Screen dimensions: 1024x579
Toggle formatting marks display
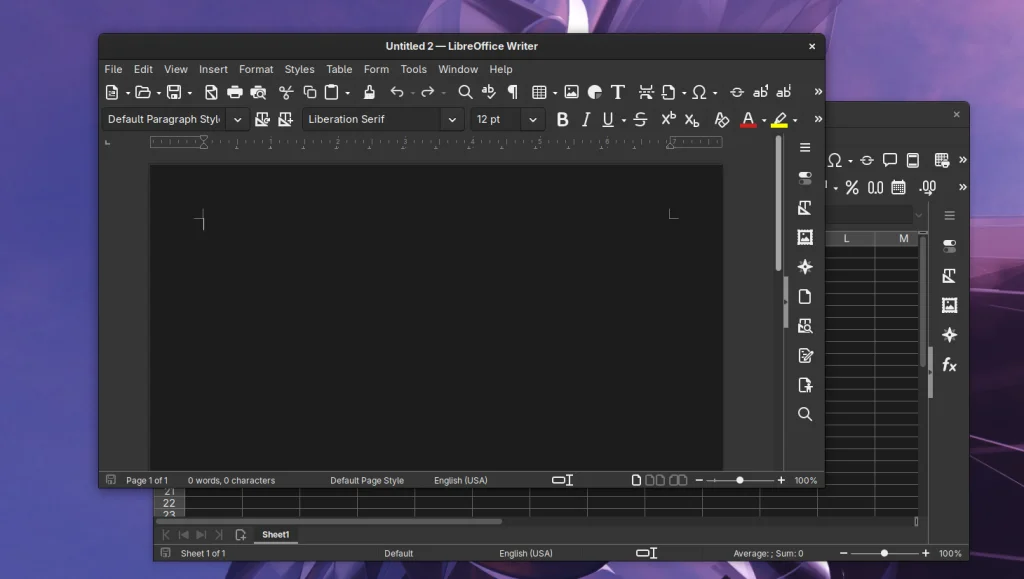[x=512, y=91]
